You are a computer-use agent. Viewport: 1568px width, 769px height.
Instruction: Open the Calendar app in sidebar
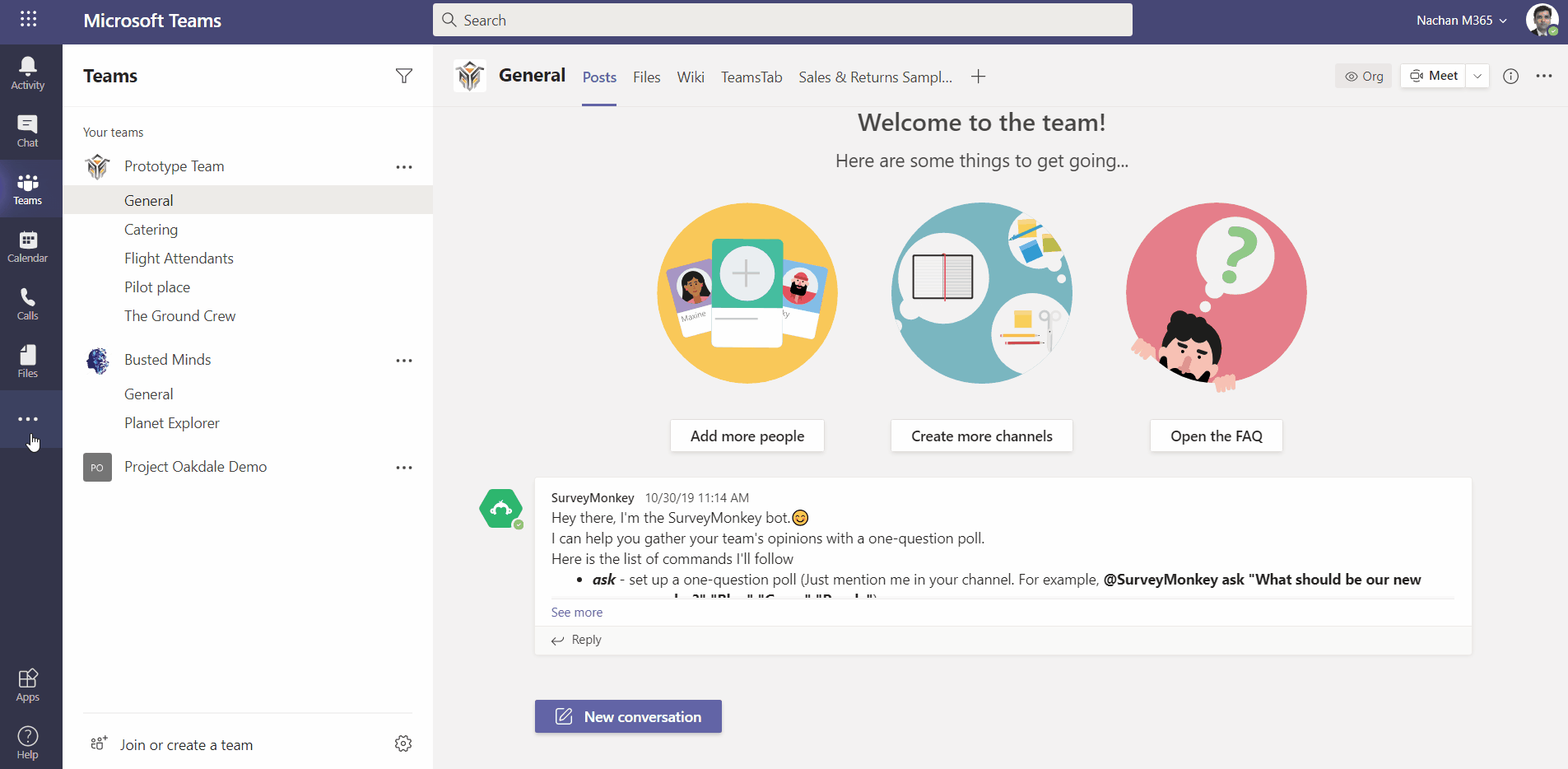point(28,246)
